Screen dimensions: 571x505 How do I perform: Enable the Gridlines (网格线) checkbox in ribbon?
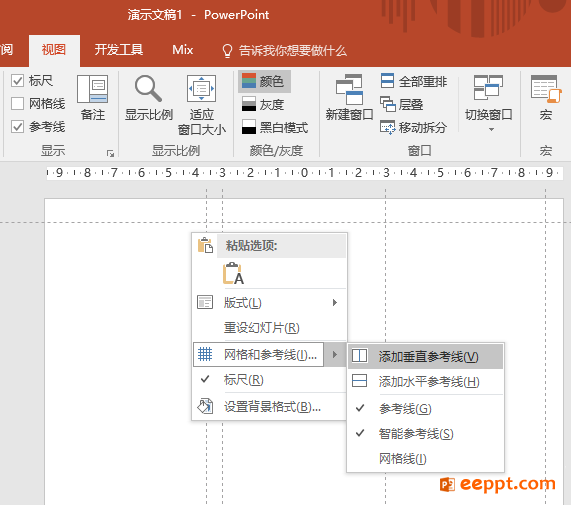[x=17, y=103]
